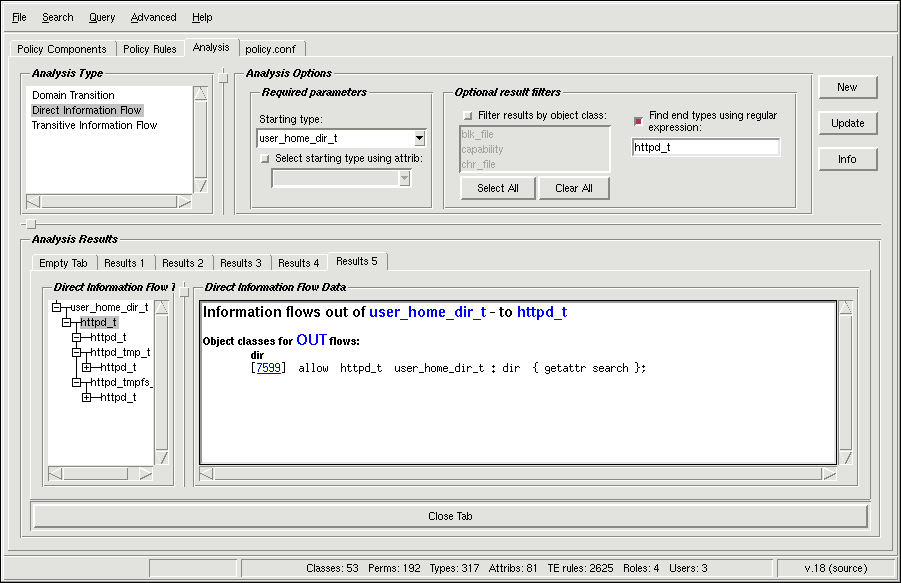The image size is (901, 583).
Task: Enable Filter results by object class
Action: pyautogui.click(x=466, y=116)
